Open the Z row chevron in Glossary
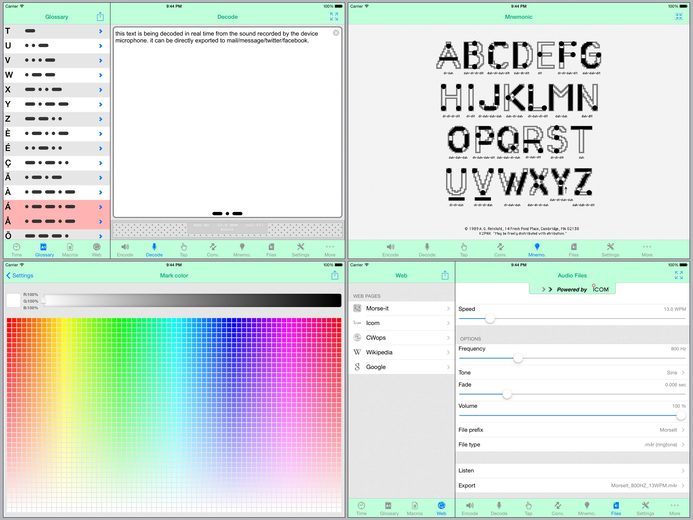The height and width of the screenshot is (520, 693). coord(101,119)
